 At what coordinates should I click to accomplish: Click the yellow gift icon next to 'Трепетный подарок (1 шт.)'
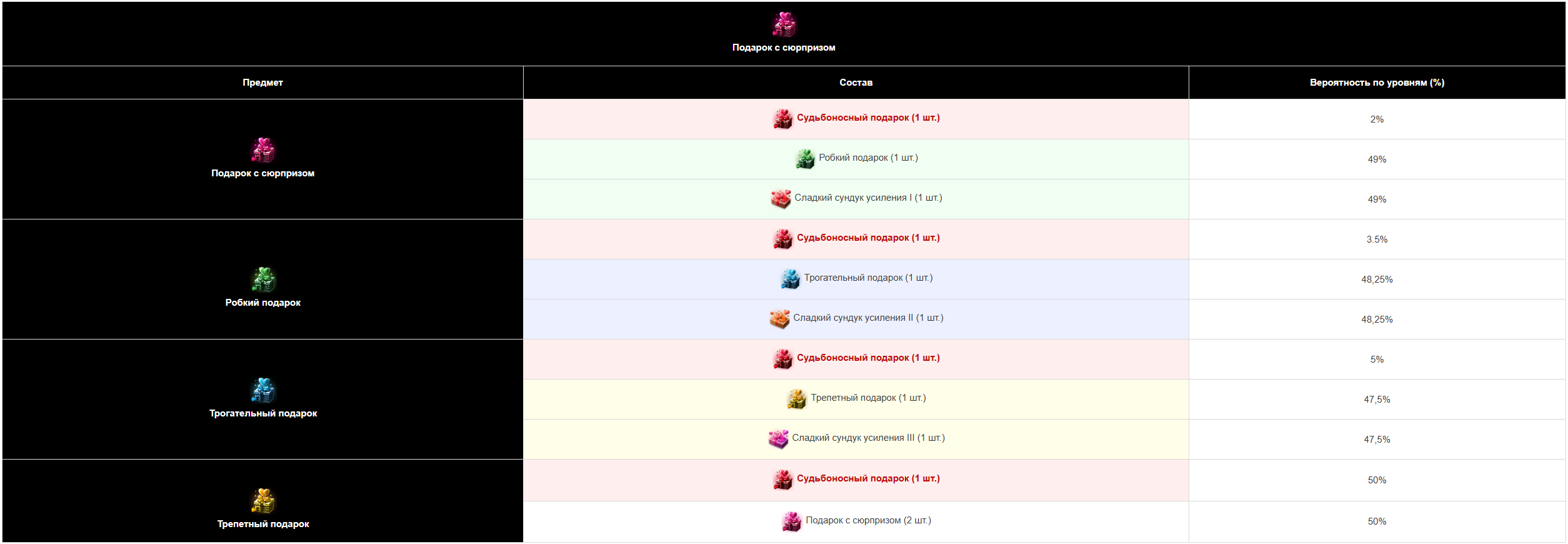pos(797,398)
